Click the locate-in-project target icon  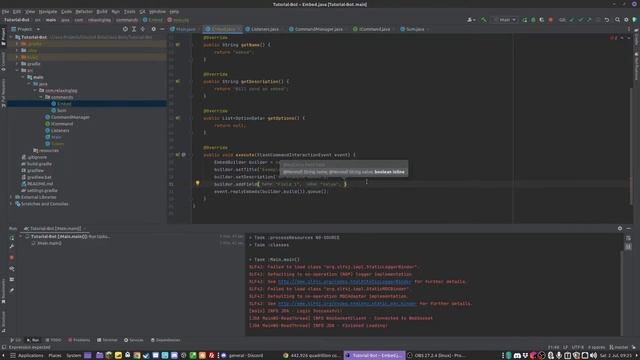125,29
